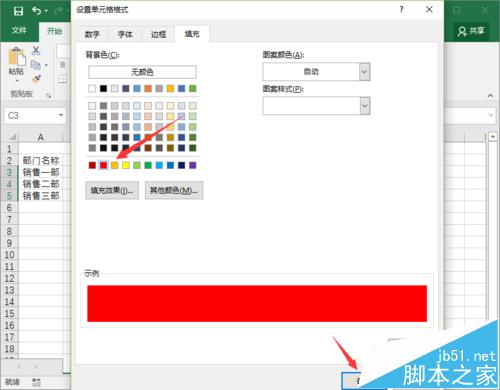Pick the dark red standard color swatch
The height and width of the screenshot is (390, 500).
point(92,165)
